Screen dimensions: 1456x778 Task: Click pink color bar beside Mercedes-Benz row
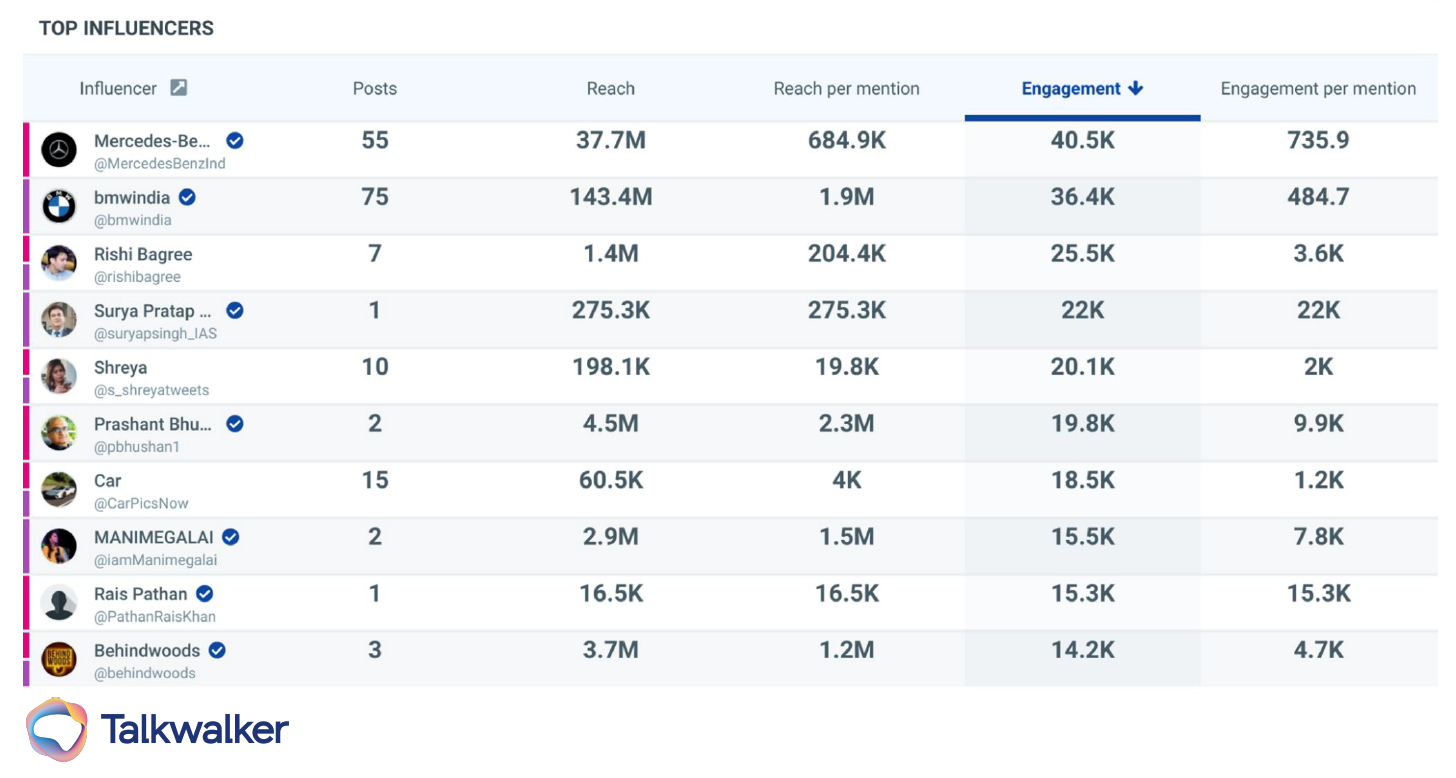tap(26, 150)
